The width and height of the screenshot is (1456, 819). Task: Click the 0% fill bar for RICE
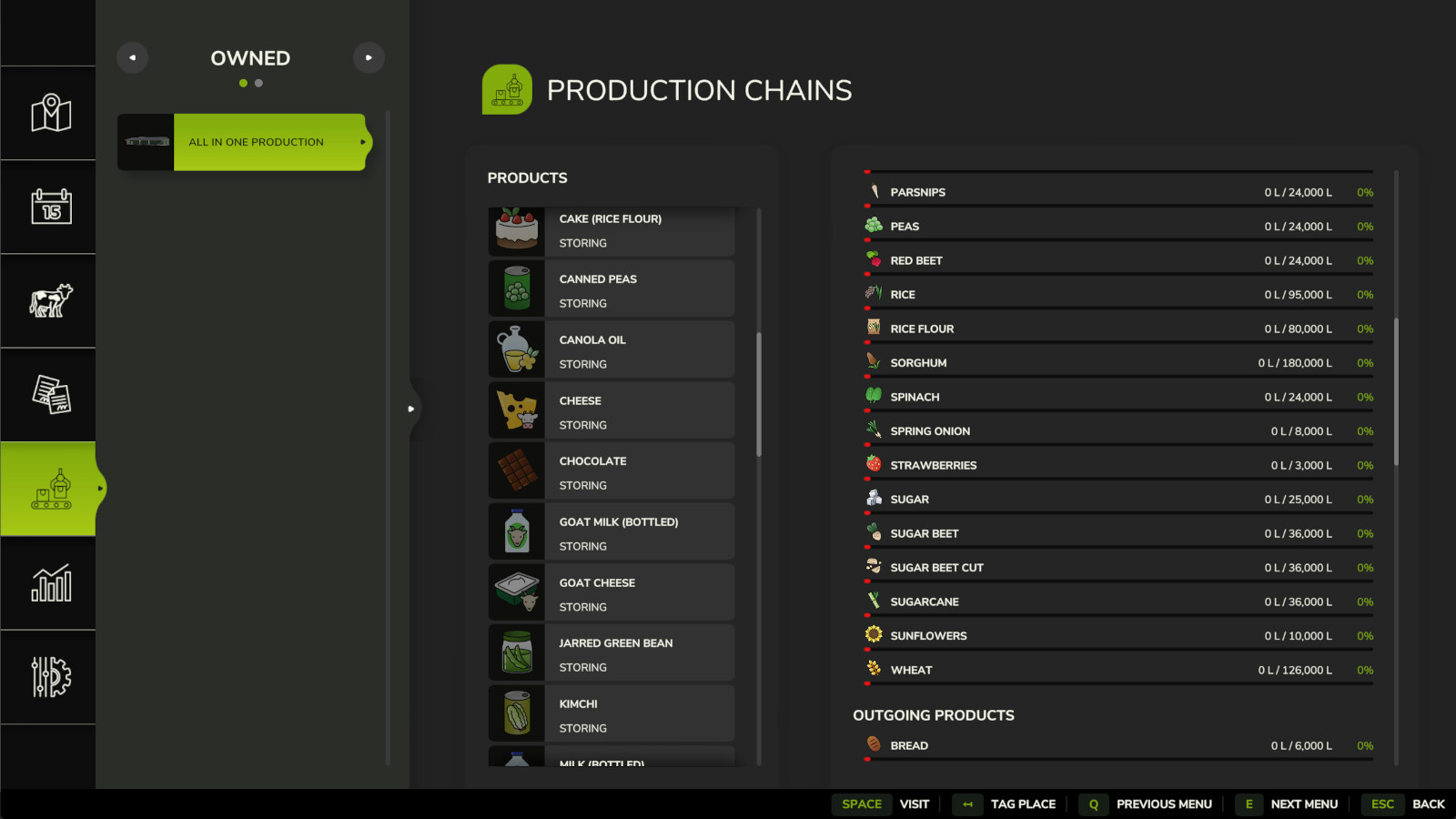pyautogui.click(x=1364, y=294)
